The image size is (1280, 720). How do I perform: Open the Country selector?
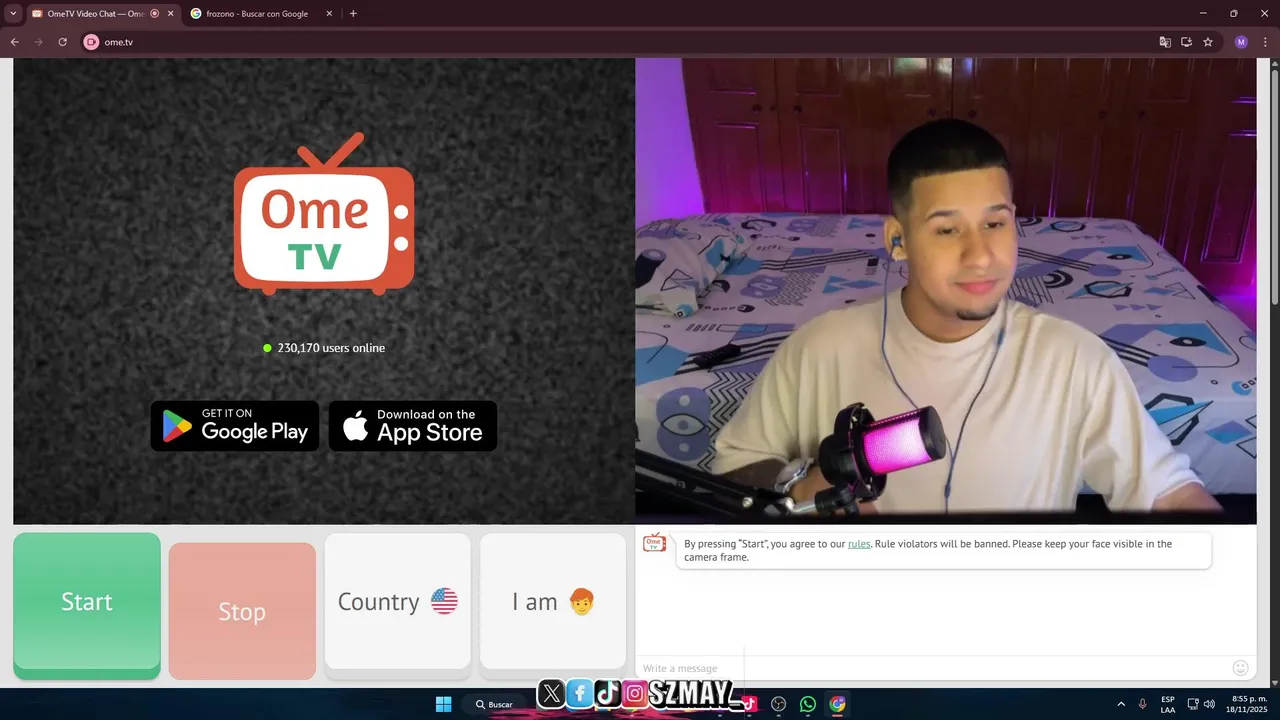point(398,601)
